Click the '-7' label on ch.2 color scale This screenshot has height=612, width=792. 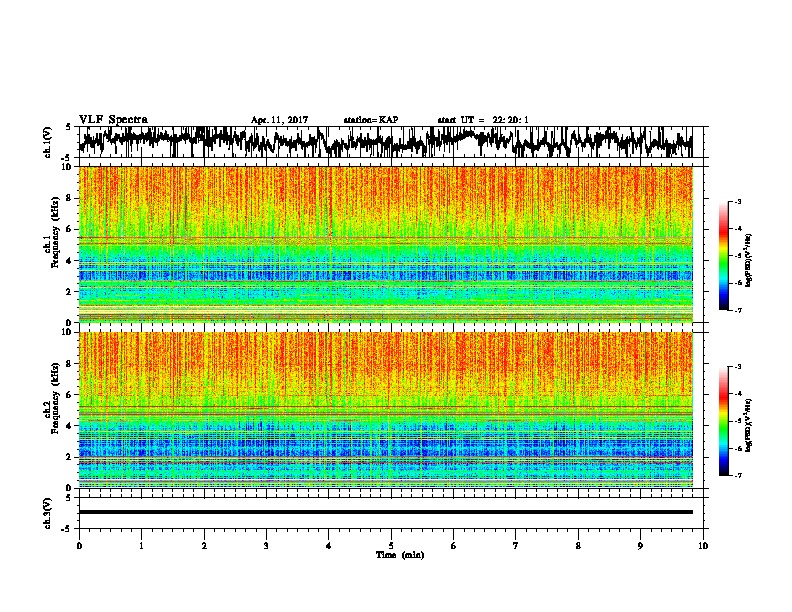pyautogui.click(x=737, y=476)
